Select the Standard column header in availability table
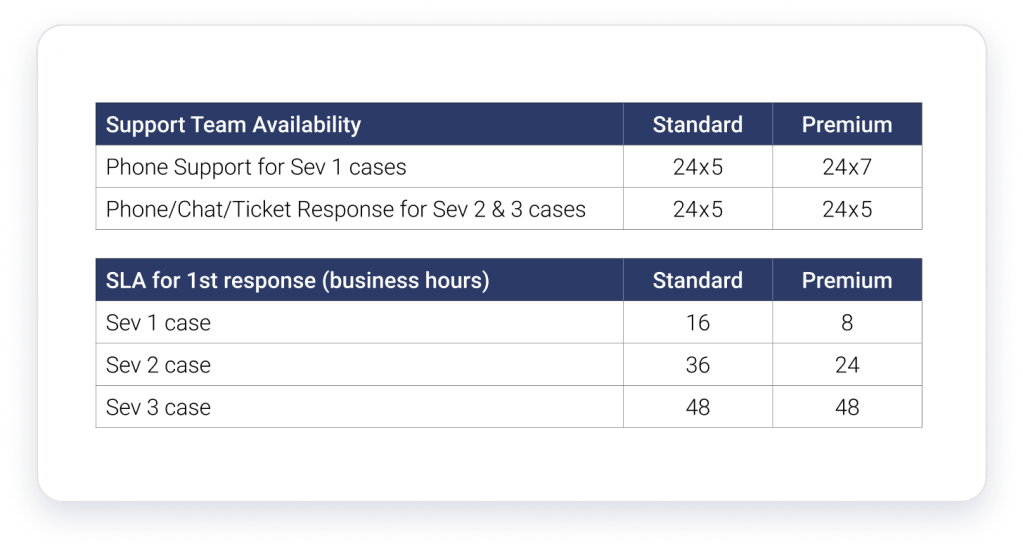Image resolution: width=1023 pixels, height=551 pixels. click(697, 125)
